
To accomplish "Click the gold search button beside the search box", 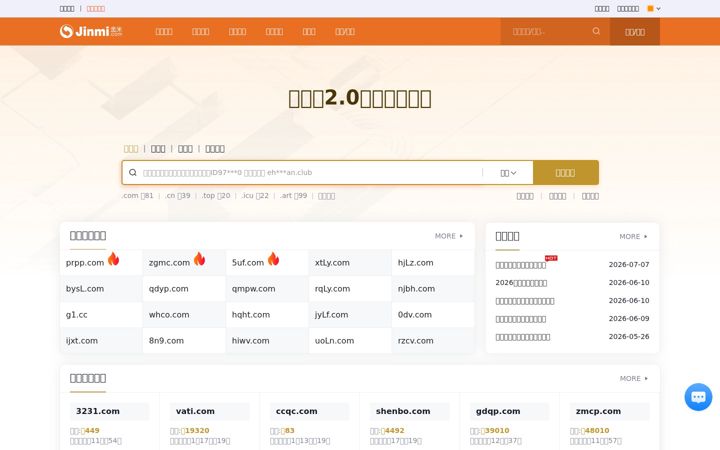I will point(566,173).
